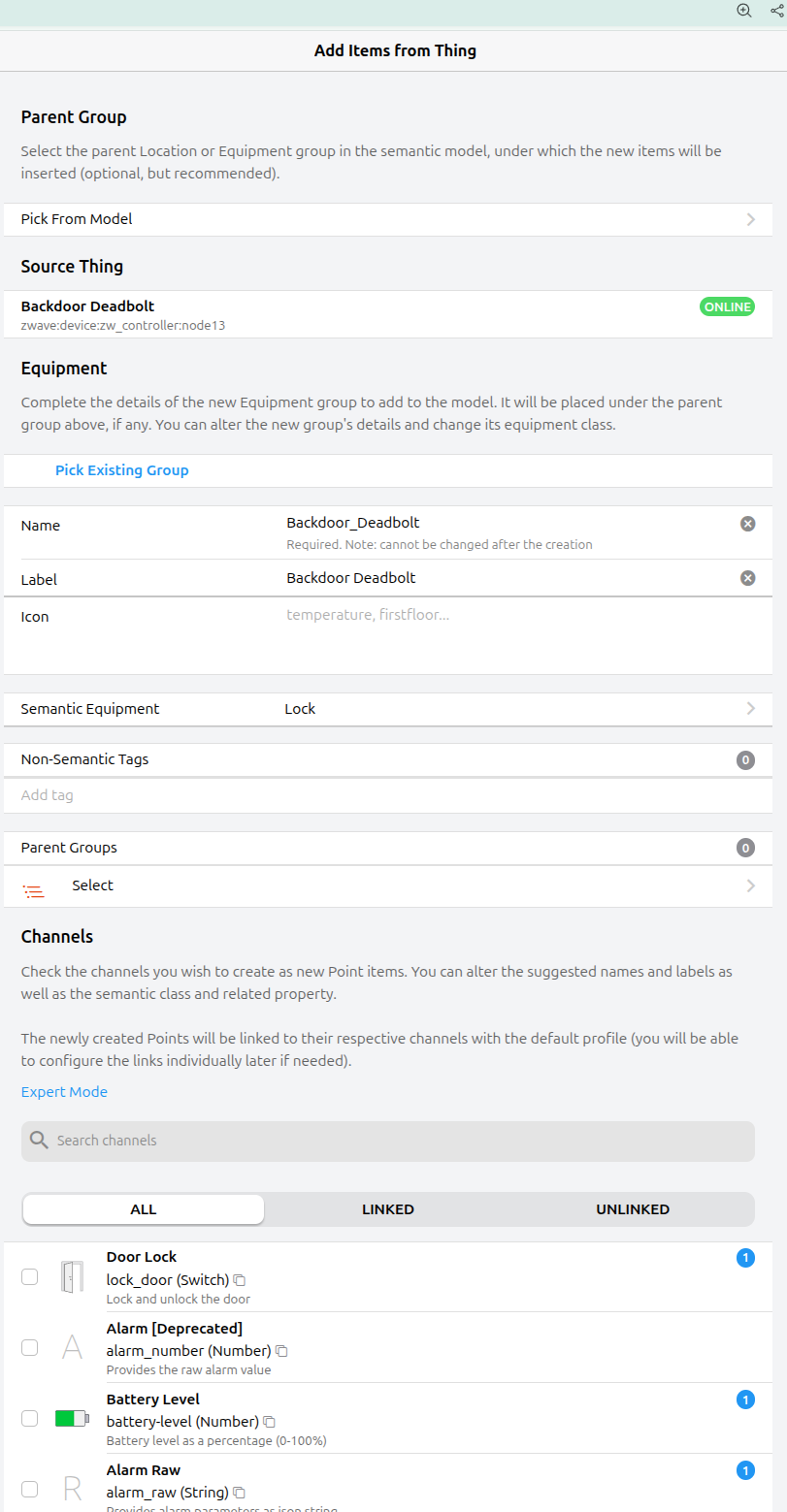Copy the alarm_raw channel ID
The width and height of the screenshot is (787, 1512).
tap(239, 1493)
